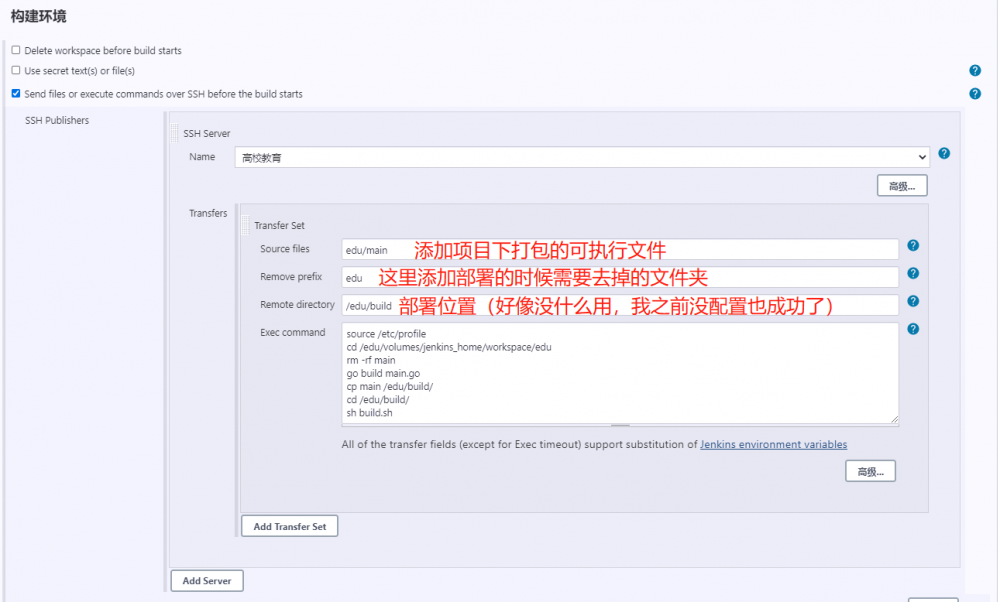The image size is (1000, 602).
Task: Click the resize grip of the Exec command box
Action: pos(895,420)
